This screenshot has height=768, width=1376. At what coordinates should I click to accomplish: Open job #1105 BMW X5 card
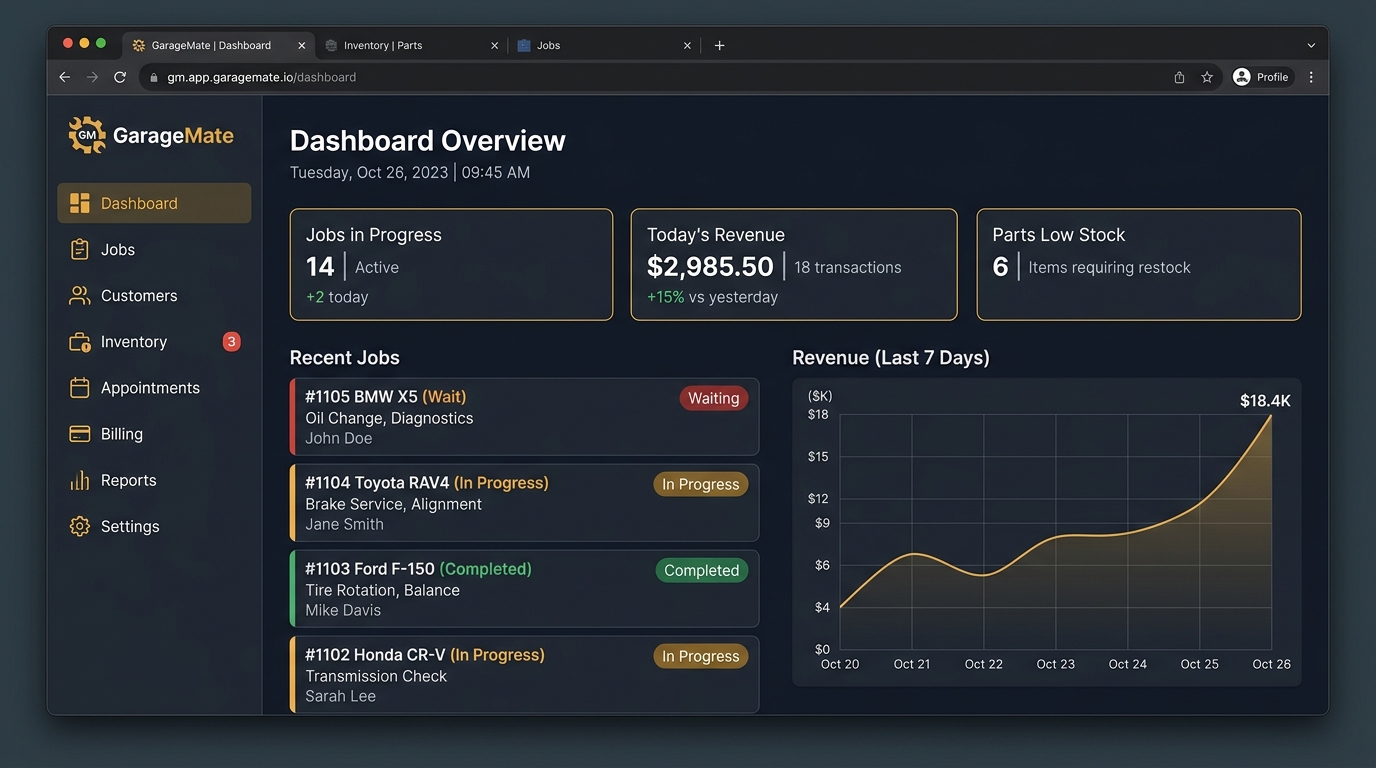[x=524, y=417]
